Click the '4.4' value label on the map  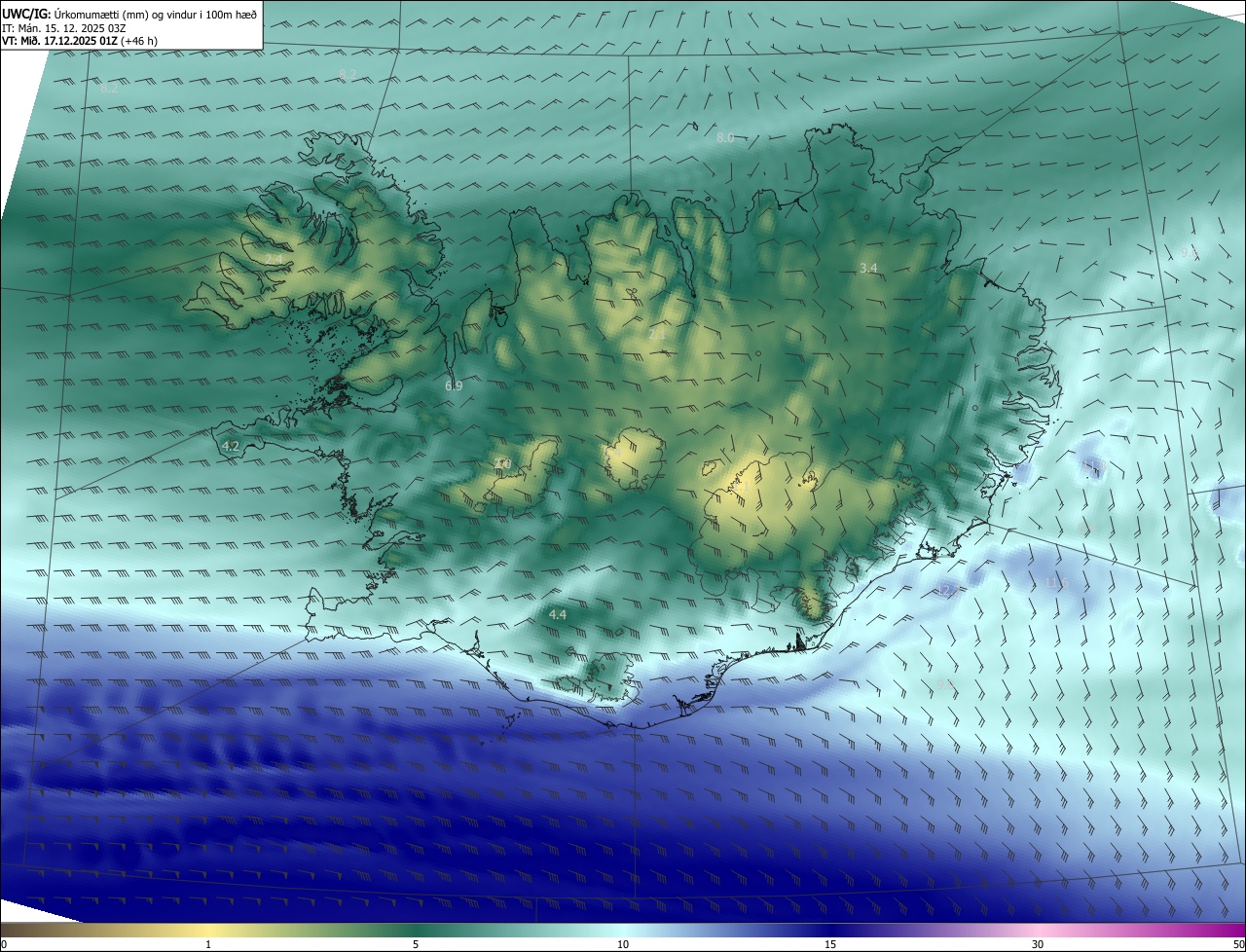pos(558,614)
